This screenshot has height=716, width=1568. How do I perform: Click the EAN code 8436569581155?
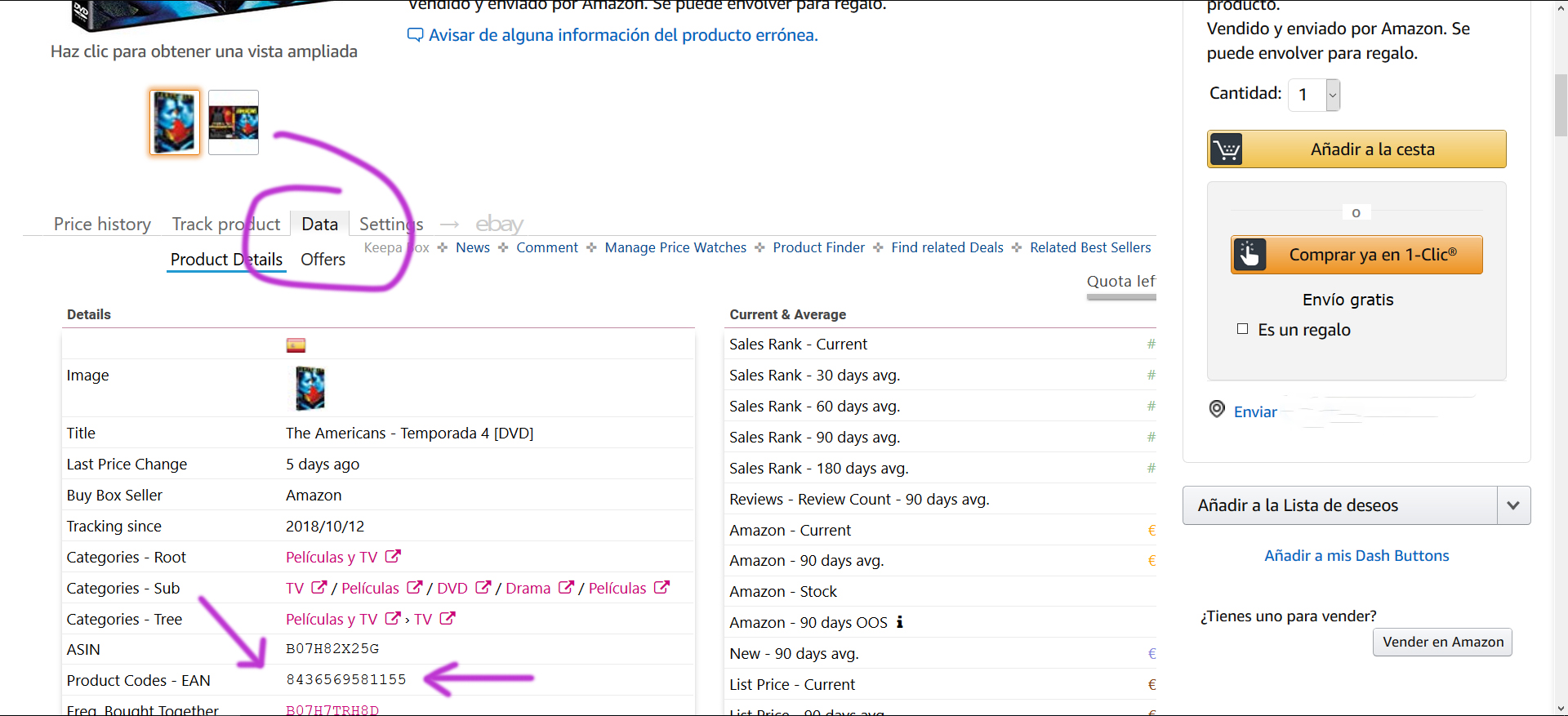(346, 679)
